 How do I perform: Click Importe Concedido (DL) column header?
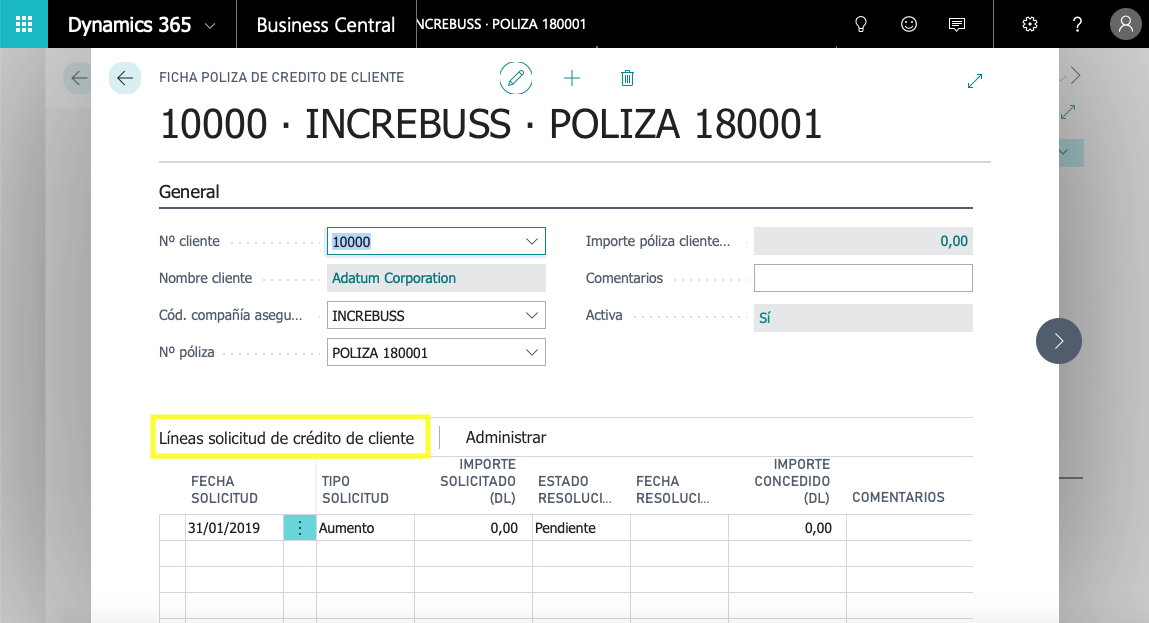tap(792, 481)
